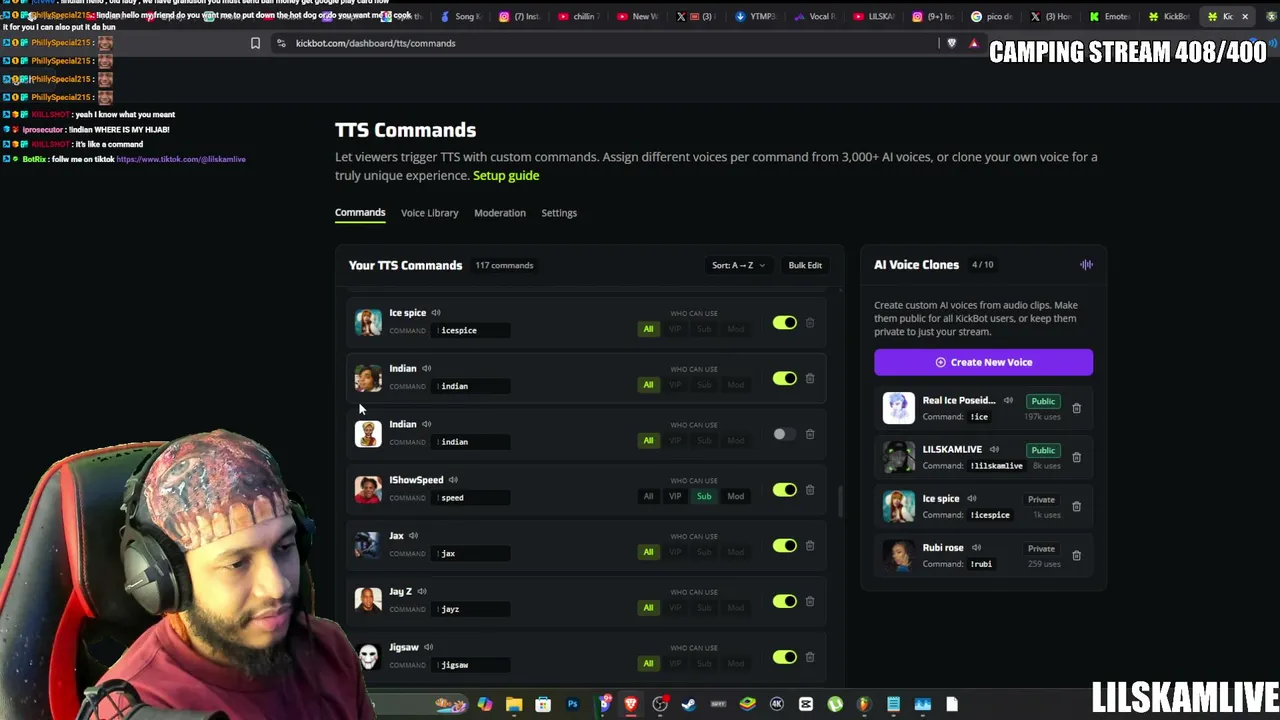
Task: Toggle off the IShowSpeed command
Action: click(784, 490)
